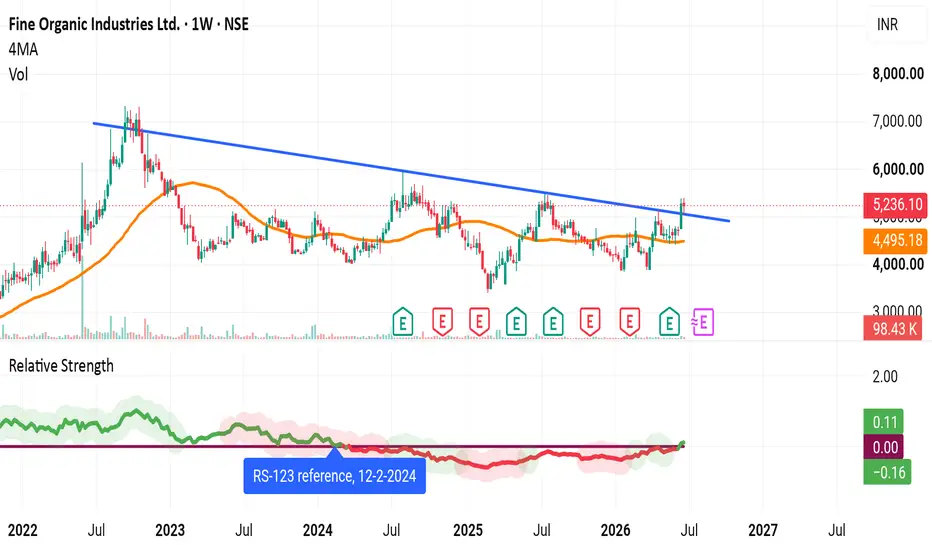The height and width of the screenshot is (550, 932).
Task: Click the leftmost green earnings E marker
Action: click(403, 322)
